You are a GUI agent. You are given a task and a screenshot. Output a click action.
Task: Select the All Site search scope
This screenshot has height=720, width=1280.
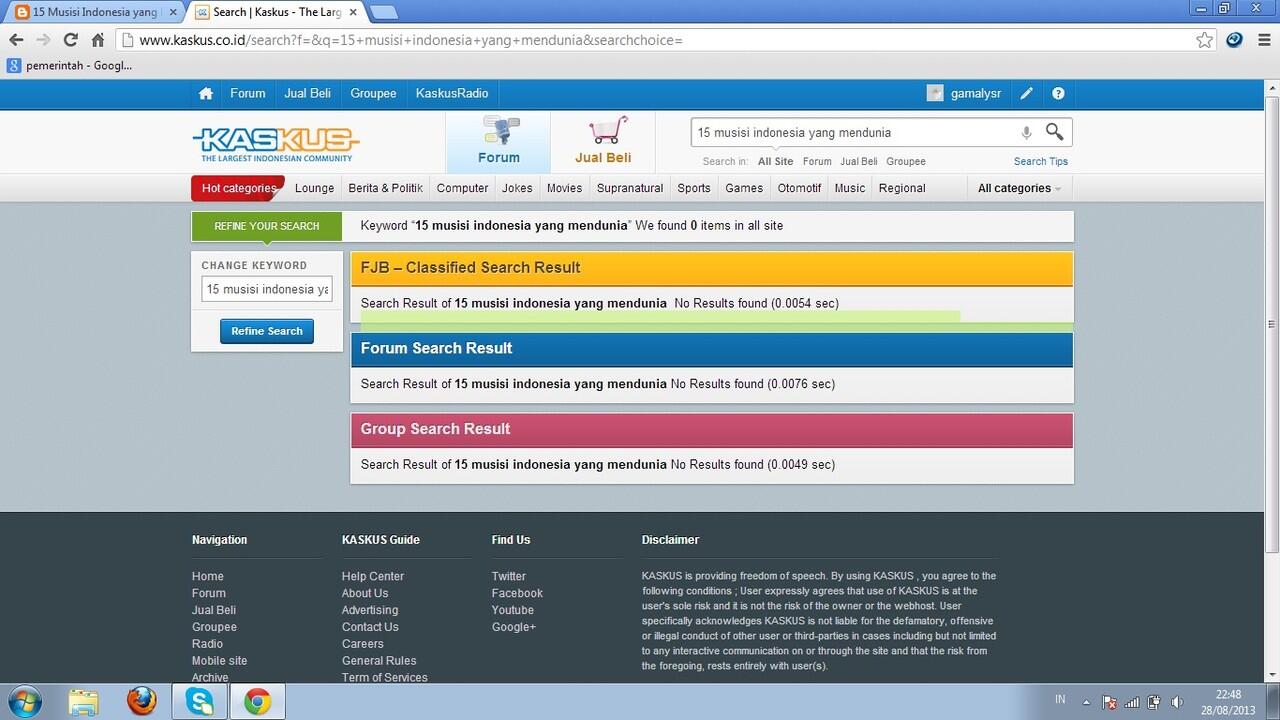tap(775, 161)
